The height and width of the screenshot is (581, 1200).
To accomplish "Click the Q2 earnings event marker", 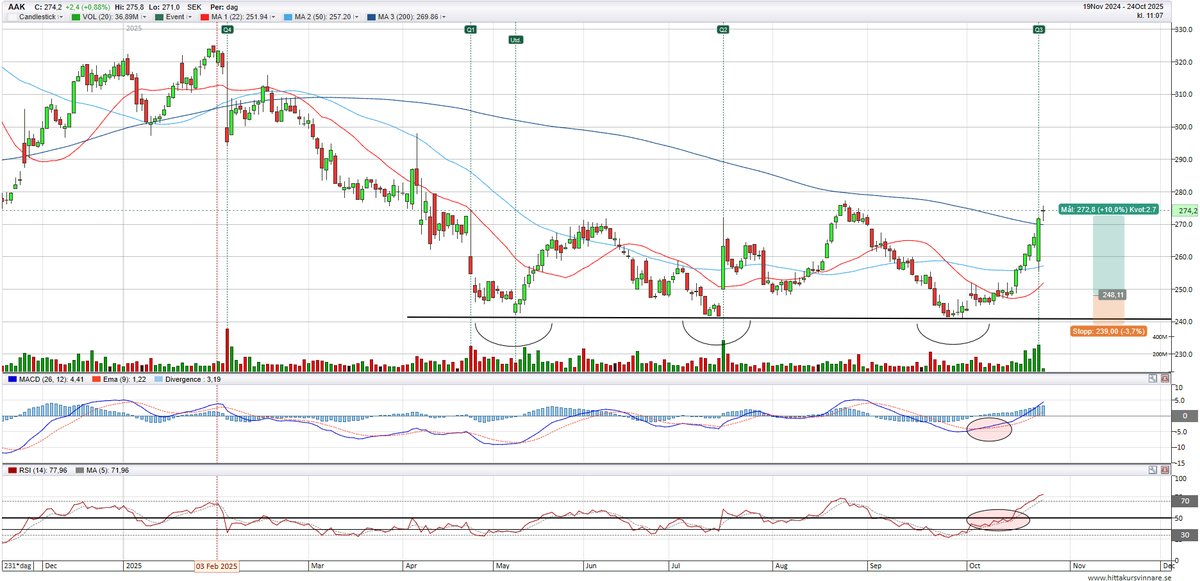I will coord(722,31).
